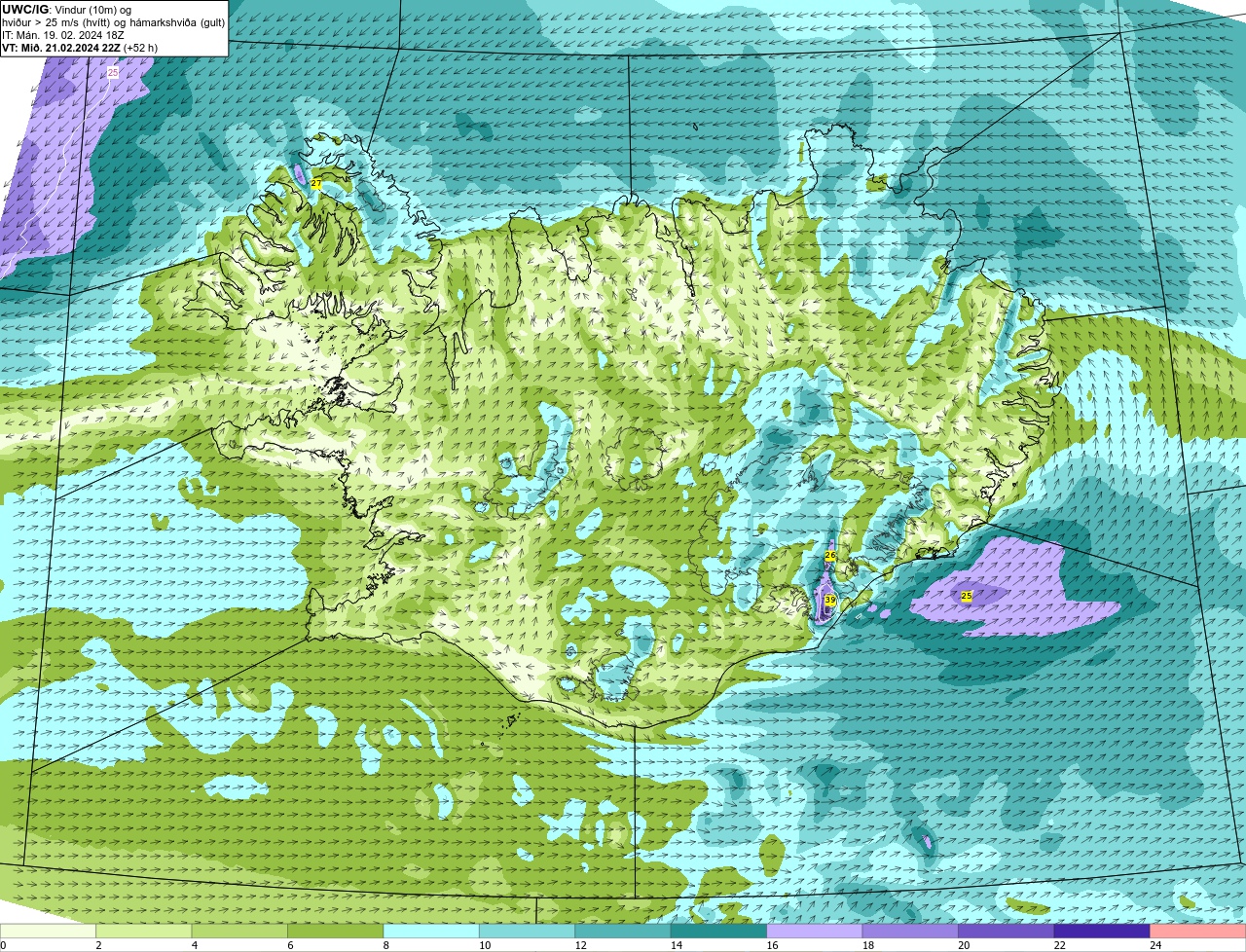Click the legend scale value '24'
The height and width of the screenshot is (952, 1246).
[x=1155, y=945]
